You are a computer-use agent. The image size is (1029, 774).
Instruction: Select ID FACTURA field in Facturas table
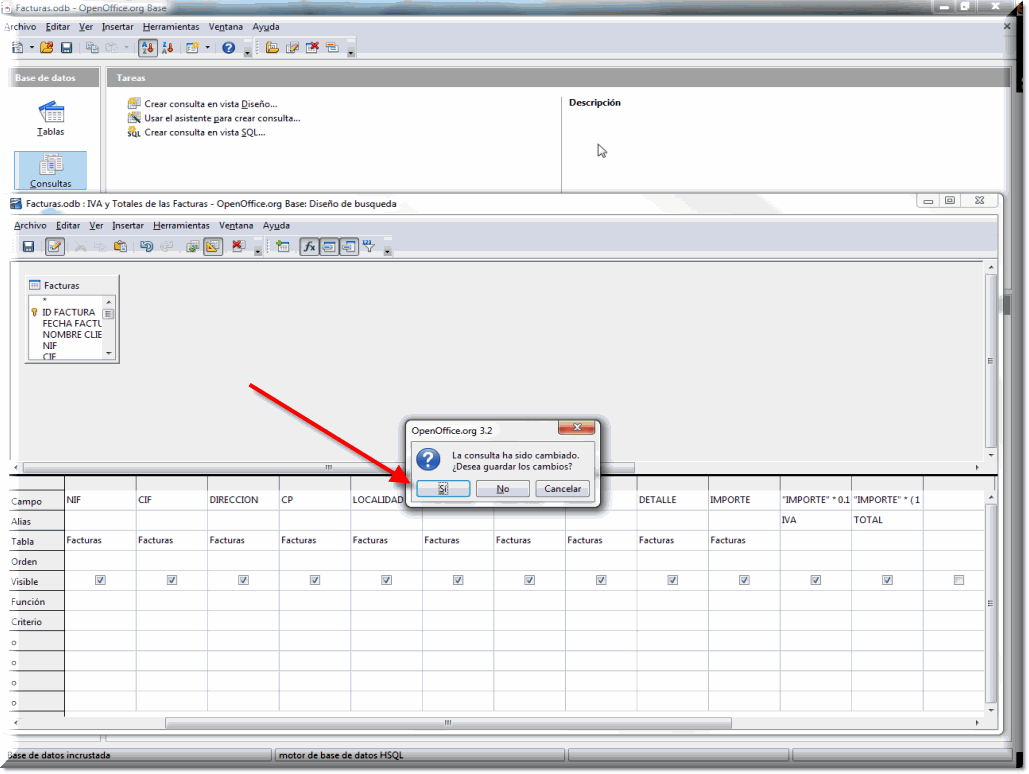pos(68,312)
